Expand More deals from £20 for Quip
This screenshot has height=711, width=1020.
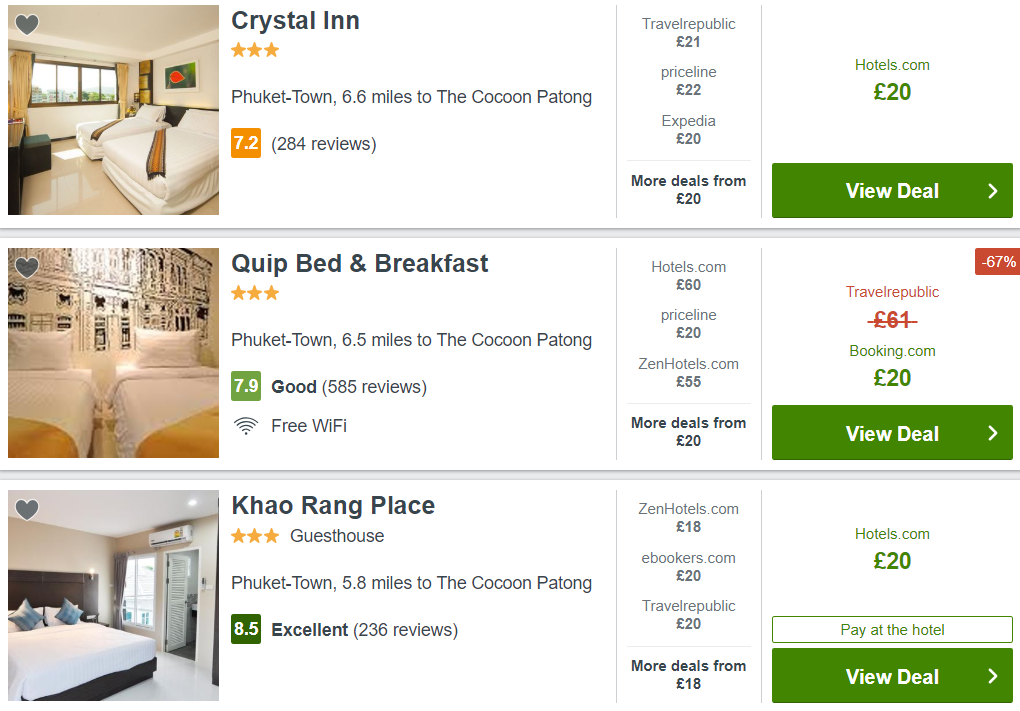(688, 431)
